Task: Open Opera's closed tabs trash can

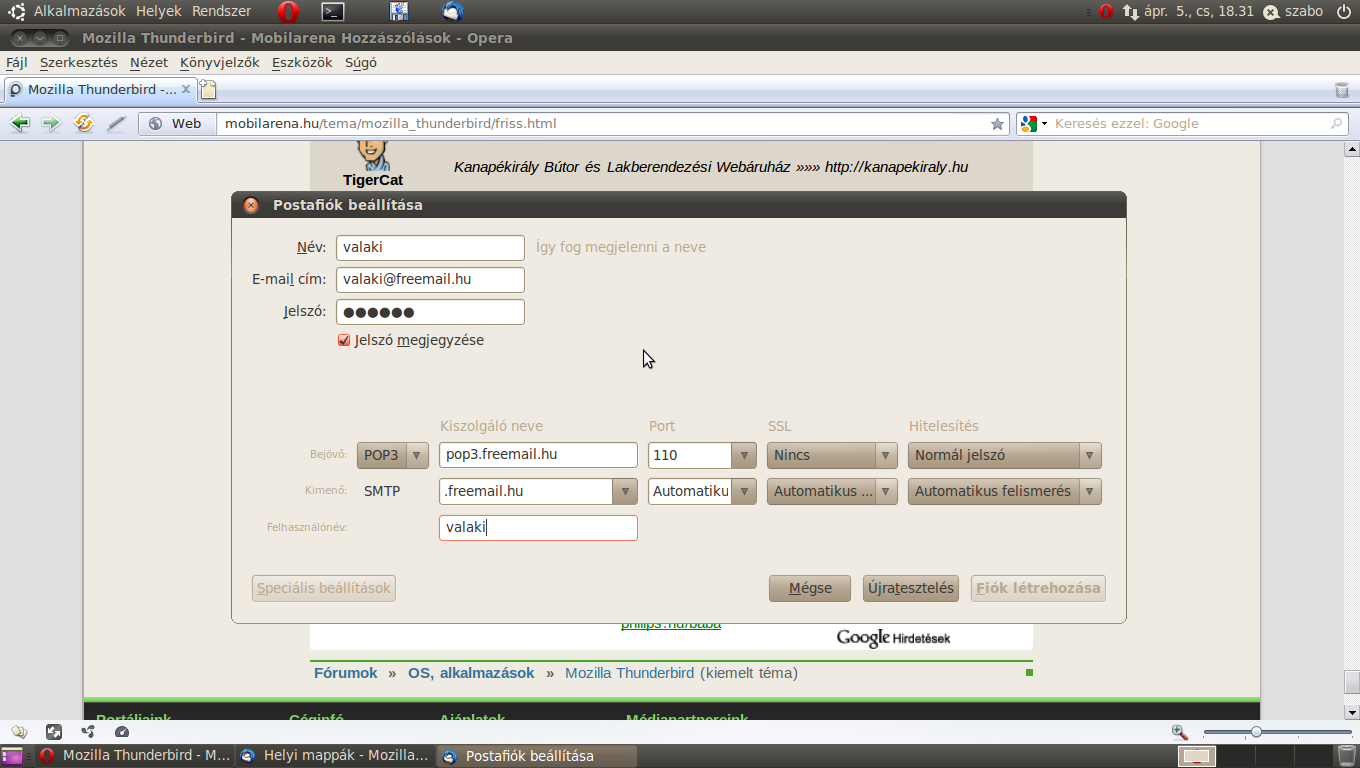Action: 1342,90
